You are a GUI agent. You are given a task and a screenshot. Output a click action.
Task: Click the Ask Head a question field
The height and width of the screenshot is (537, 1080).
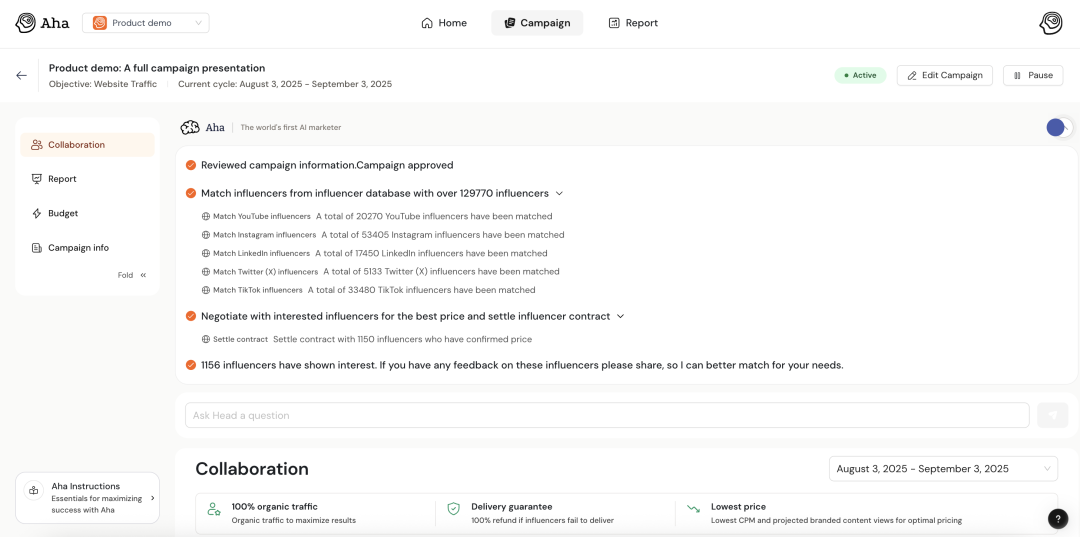click(606, 415)
